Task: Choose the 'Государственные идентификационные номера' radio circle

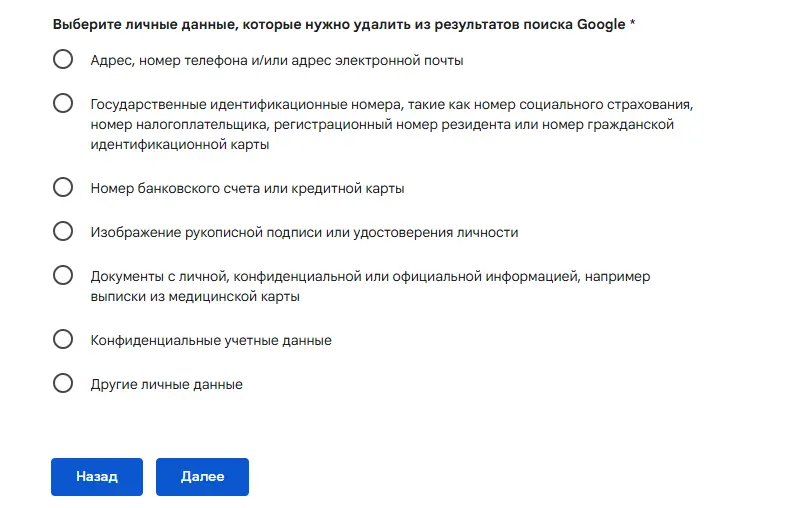Action: (63, 103)
